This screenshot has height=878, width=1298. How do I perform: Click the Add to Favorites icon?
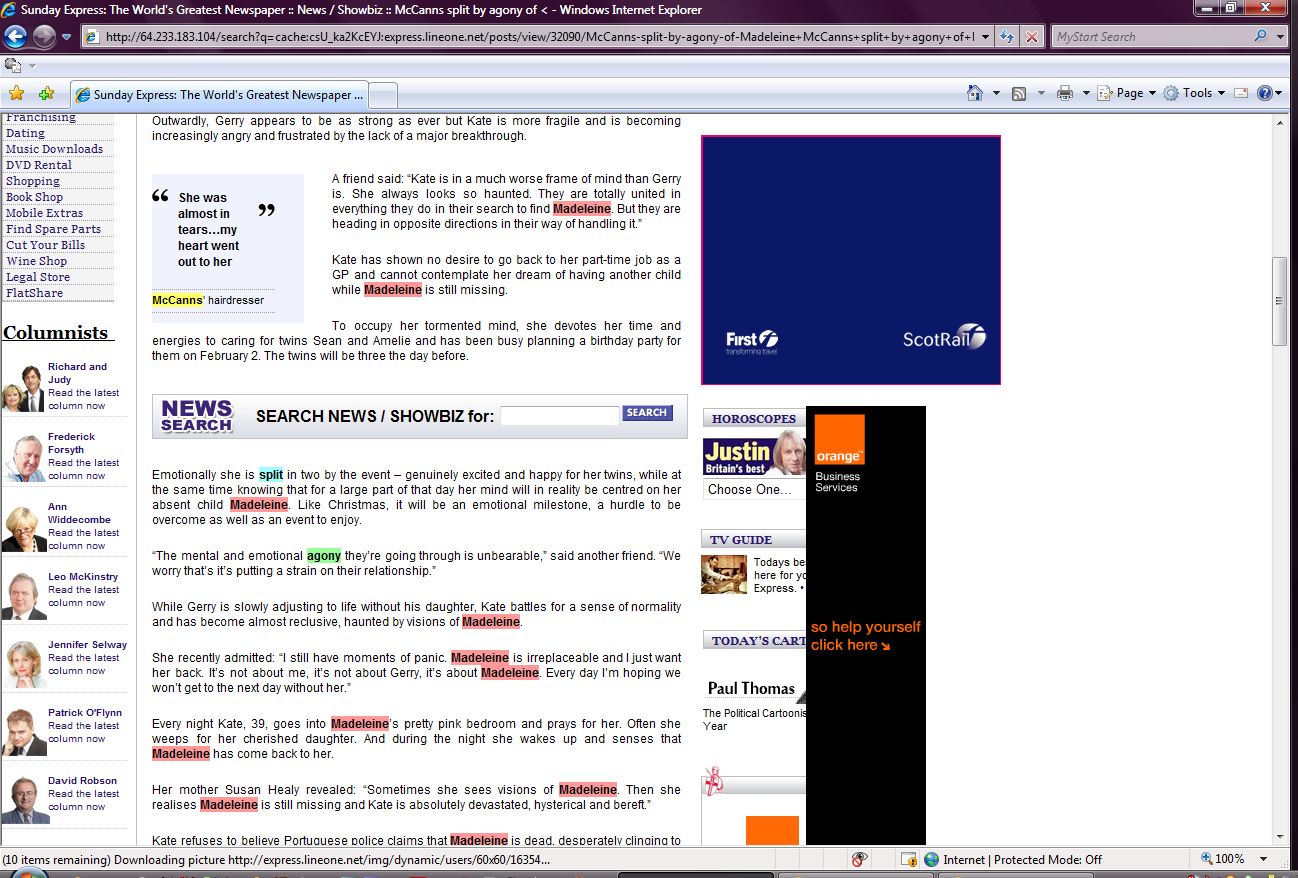46,94
